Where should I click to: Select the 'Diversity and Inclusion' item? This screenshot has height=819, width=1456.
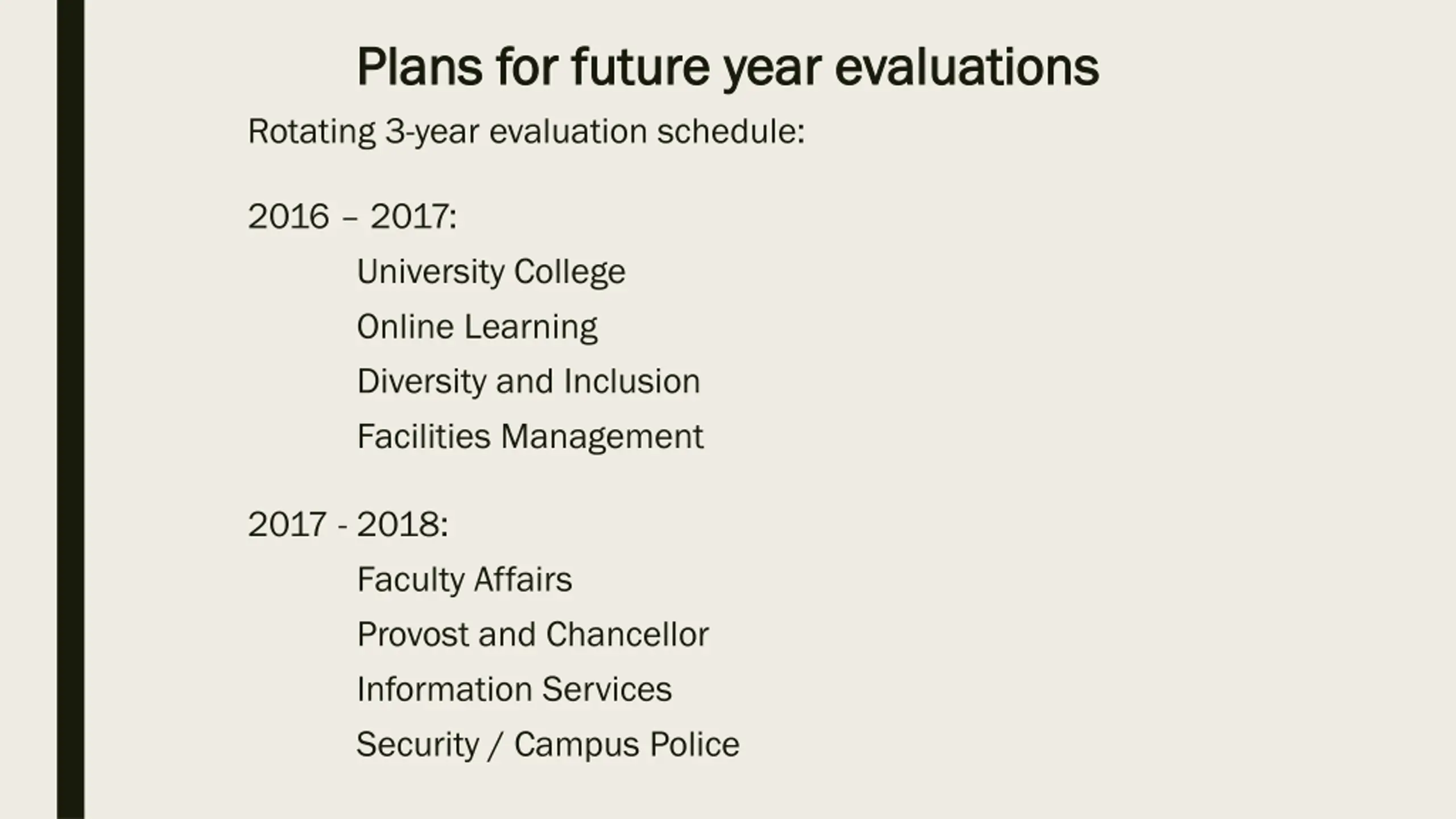click(x=528, y=381)
